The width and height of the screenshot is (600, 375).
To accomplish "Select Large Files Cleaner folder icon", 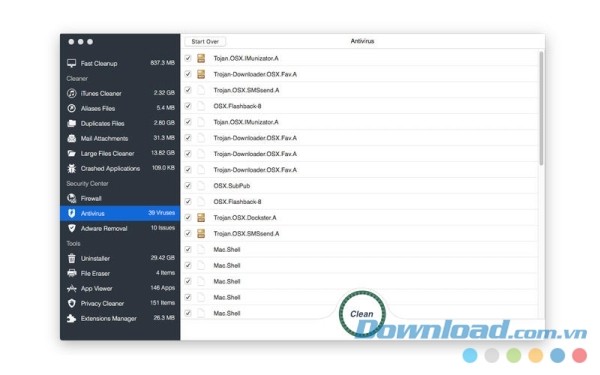I will (72, 153).
